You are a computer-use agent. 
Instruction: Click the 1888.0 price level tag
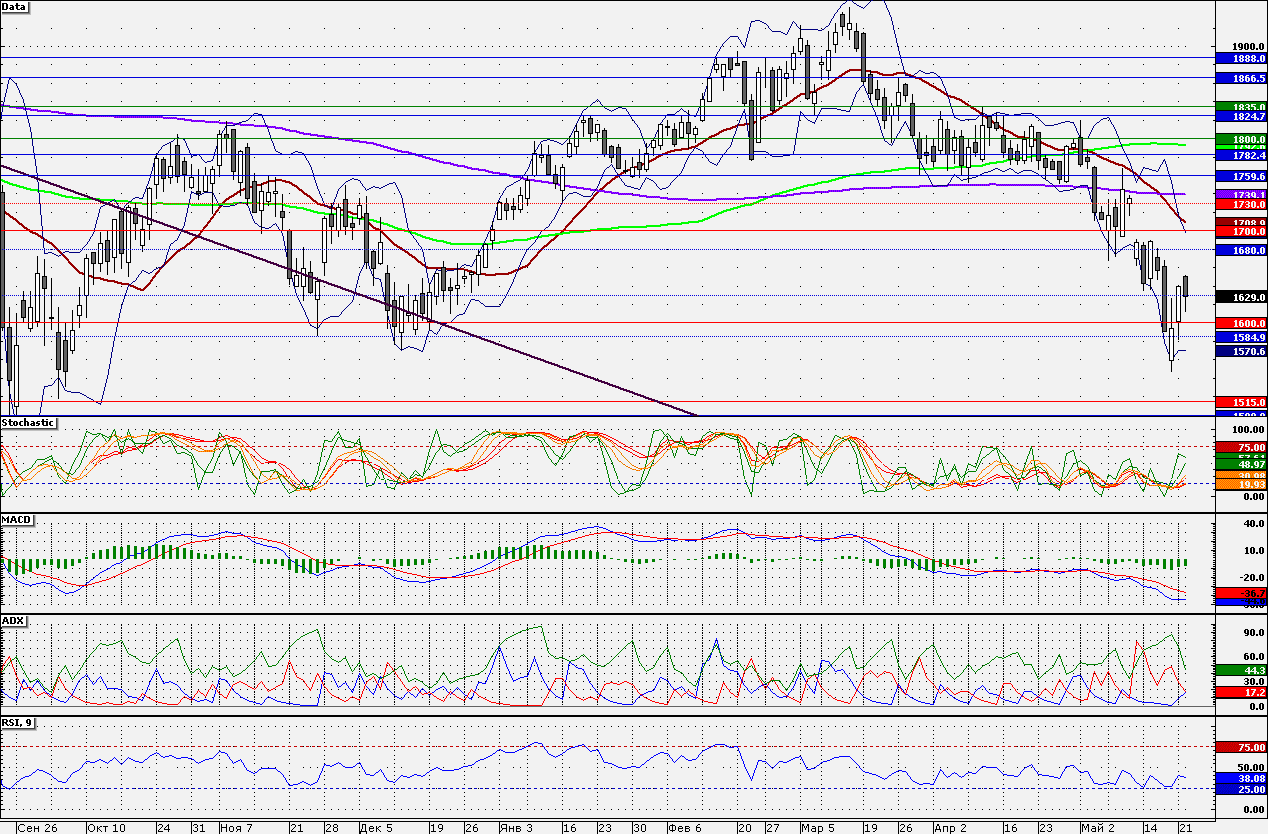pyautogui.click(x=1241, y=59)
